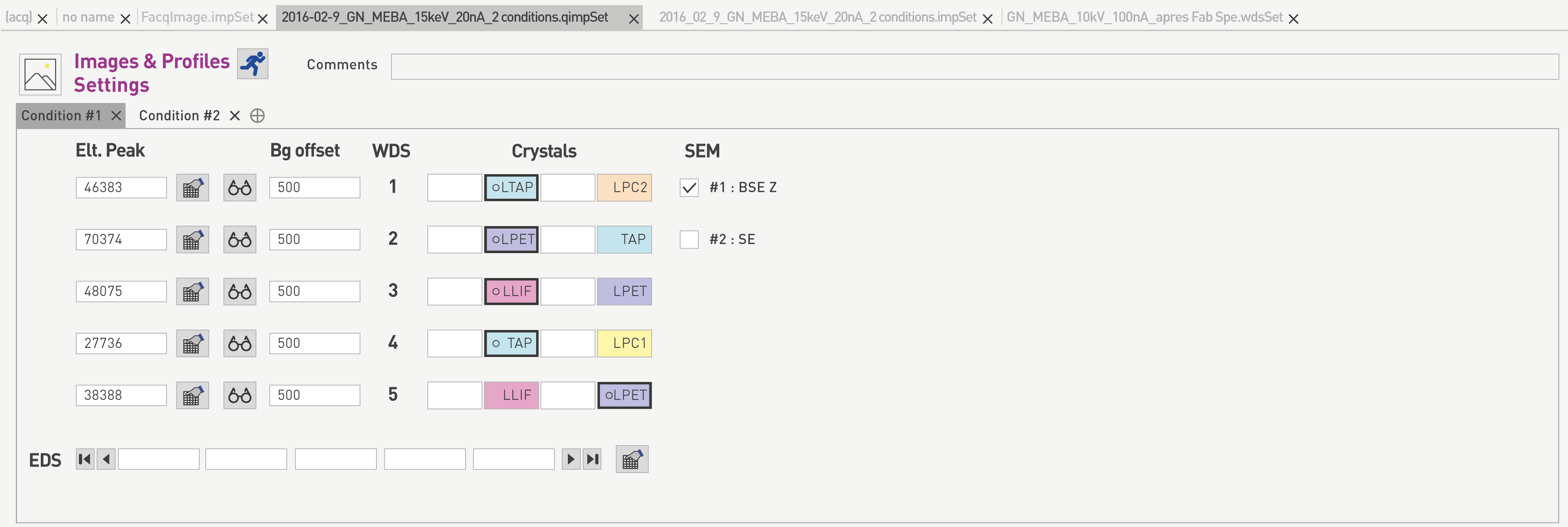Close the Condition #1 tab
This screenshot has width=1568, height=527.
click(116, 116)
